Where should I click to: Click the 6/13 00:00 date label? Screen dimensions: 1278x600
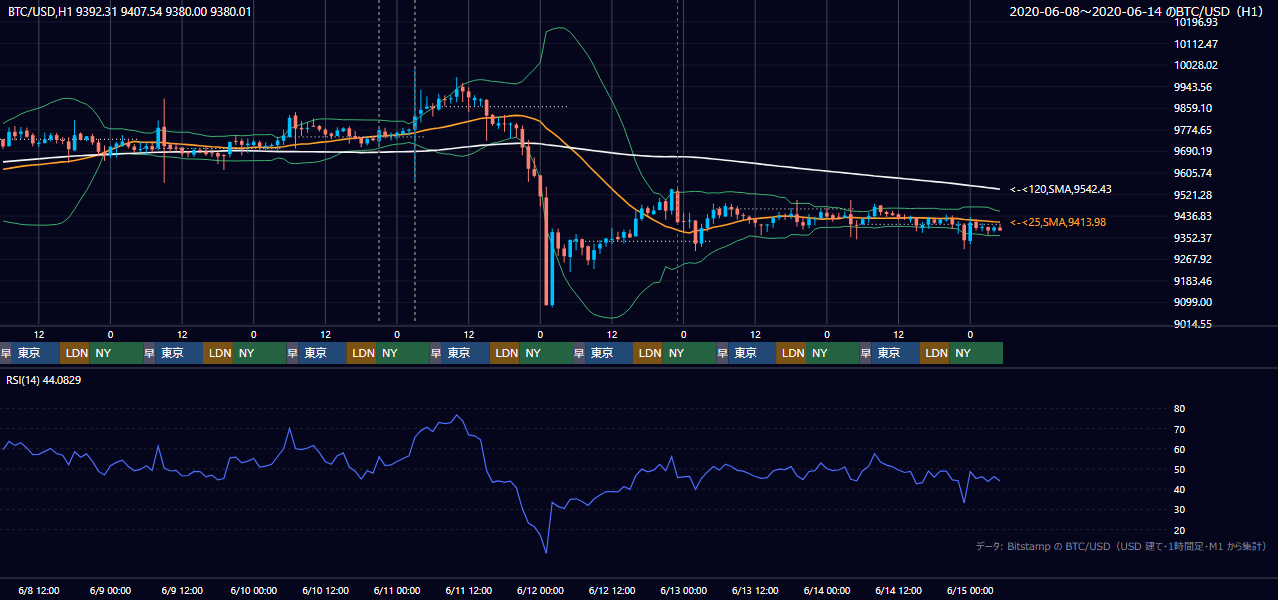pos(683,590)
